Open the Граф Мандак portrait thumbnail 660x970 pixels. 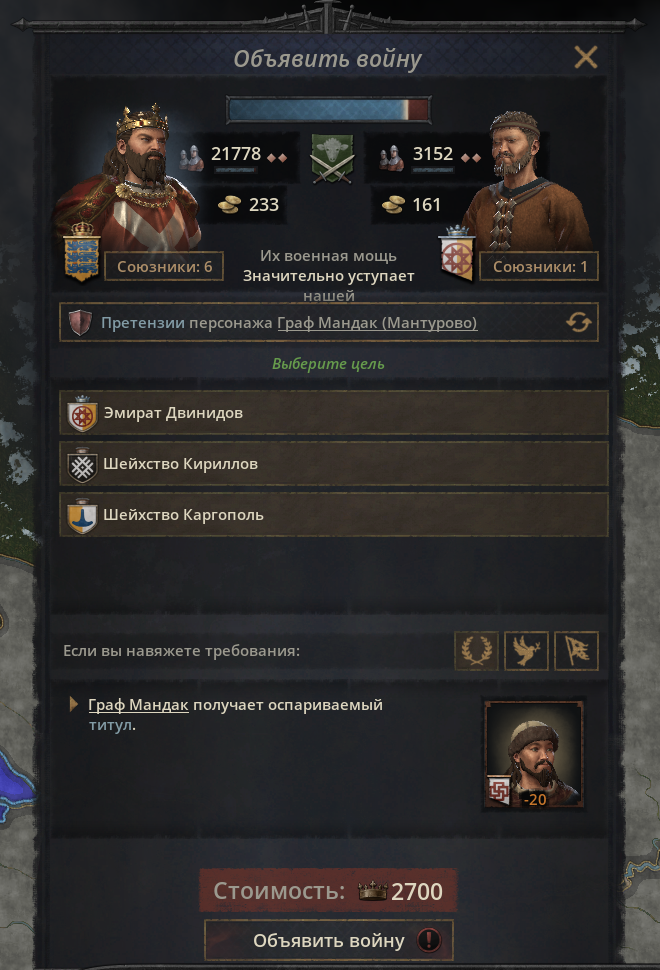(534, 754)
